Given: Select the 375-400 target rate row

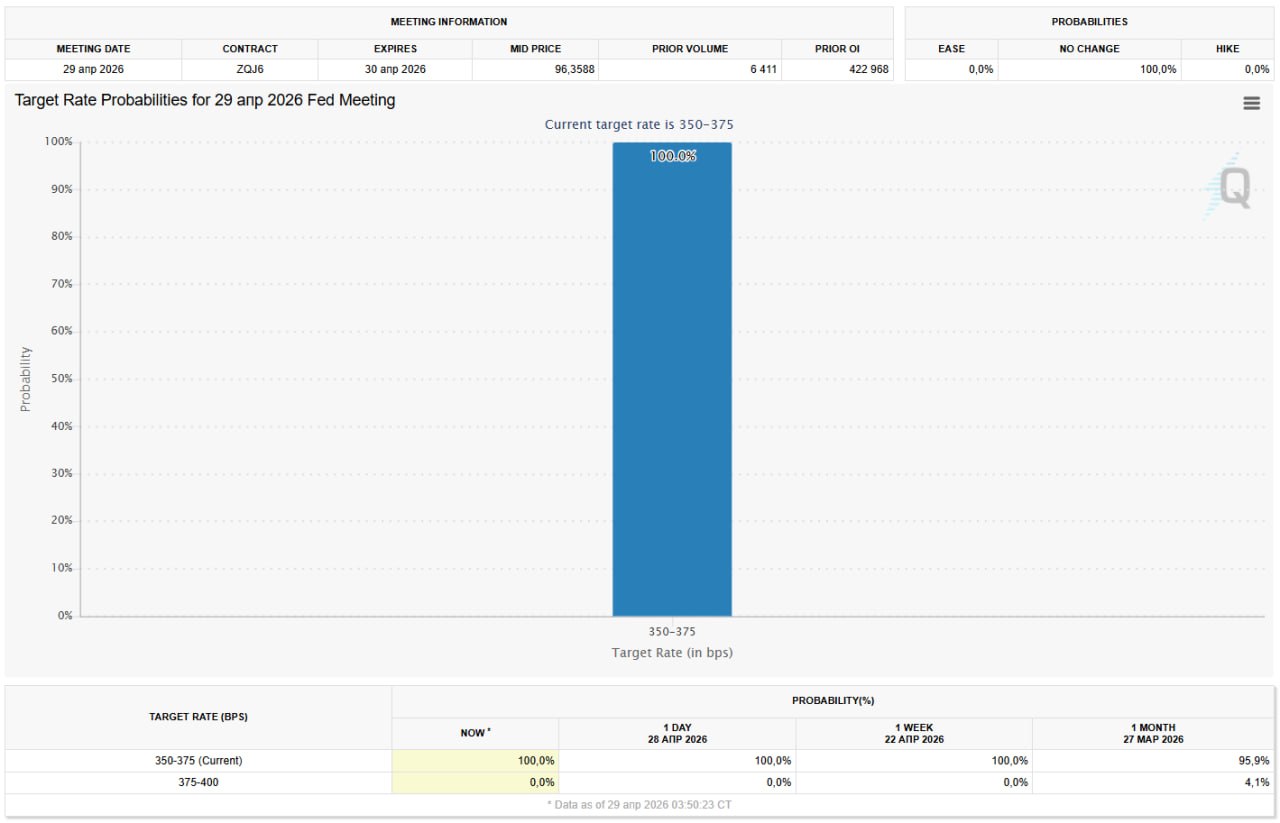Looking at the screenshot, I should point(197,782).
